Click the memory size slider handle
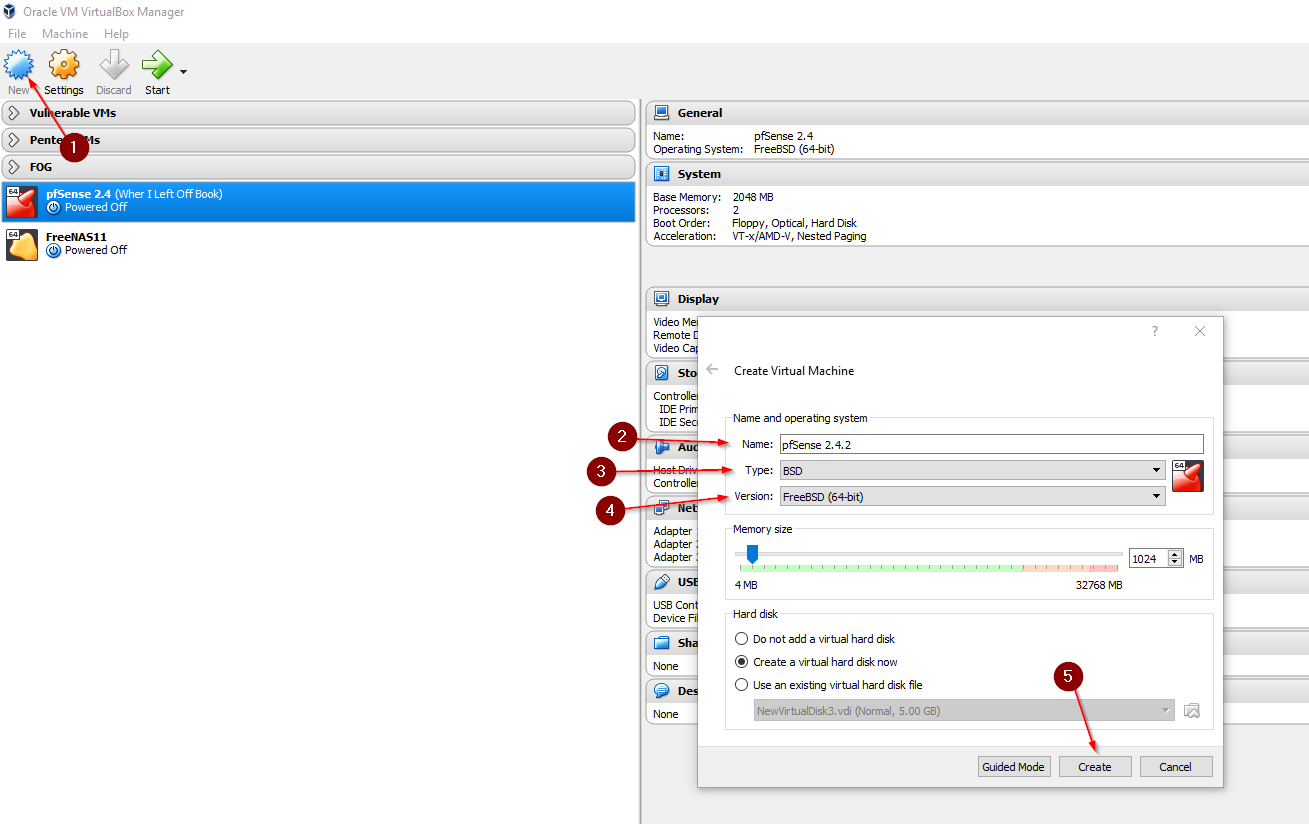The image size is (1309, 824). (752, 554)
